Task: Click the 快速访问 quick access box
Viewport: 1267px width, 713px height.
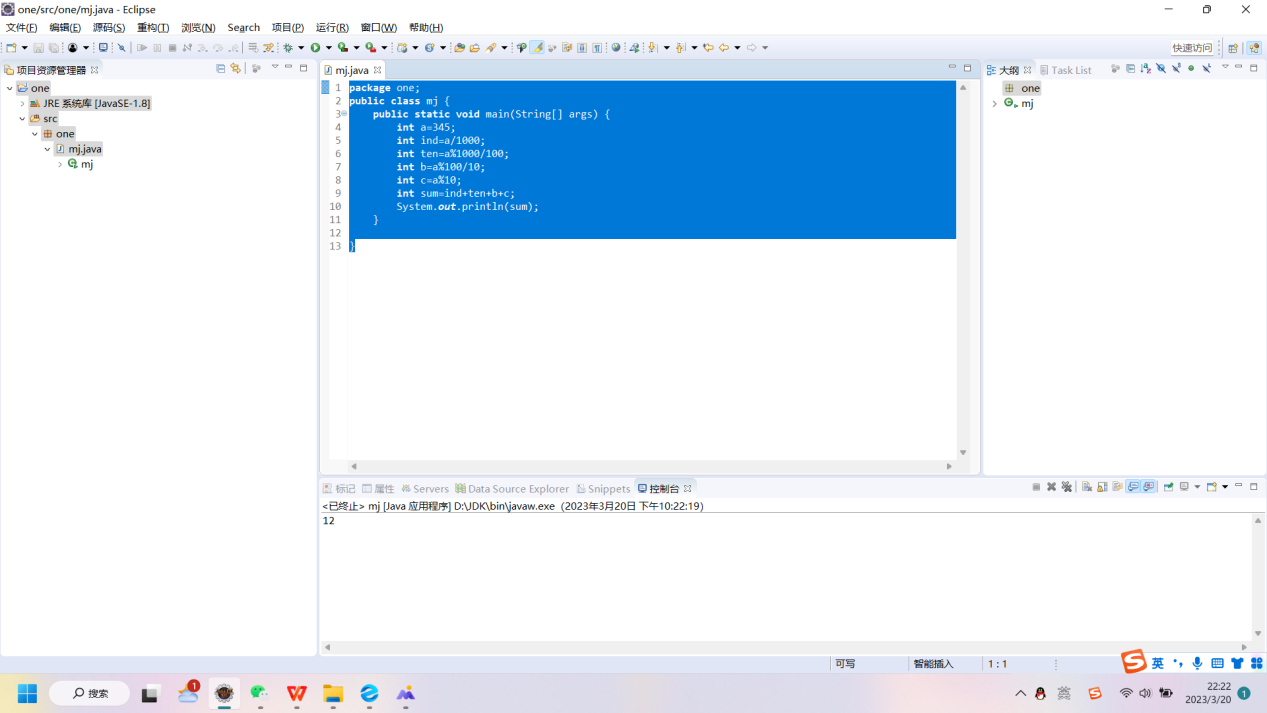Action: coord(1192,48)
